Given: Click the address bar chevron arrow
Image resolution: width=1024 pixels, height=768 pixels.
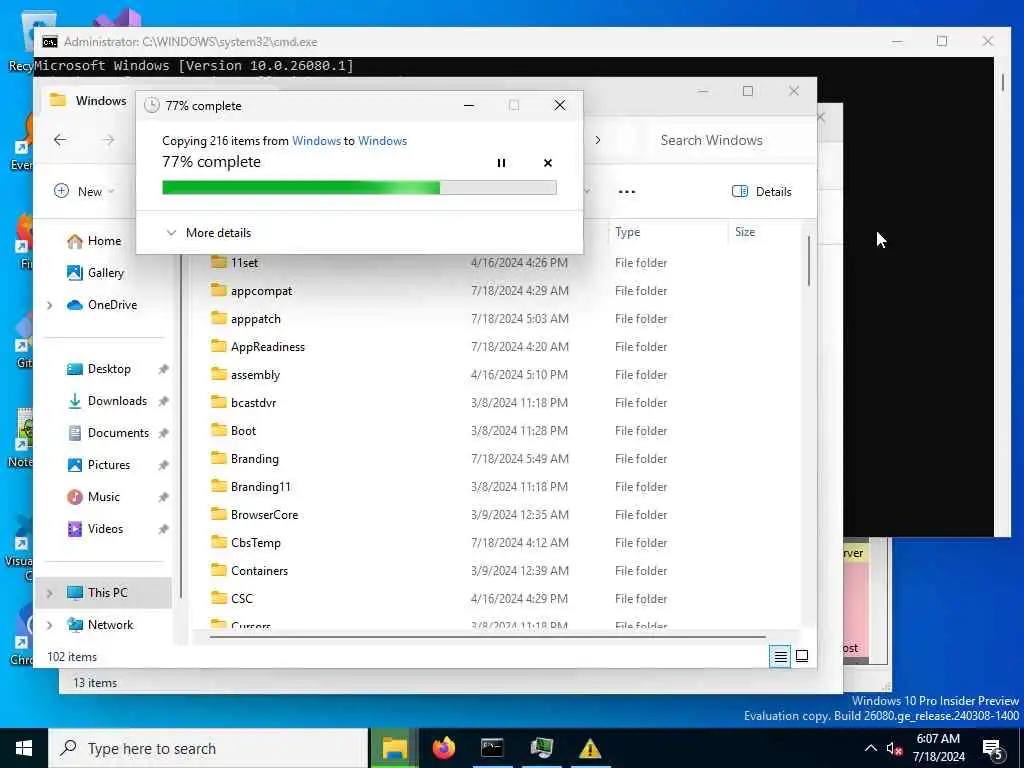Looking at the screenshot, I should click(x=598, y=140).
